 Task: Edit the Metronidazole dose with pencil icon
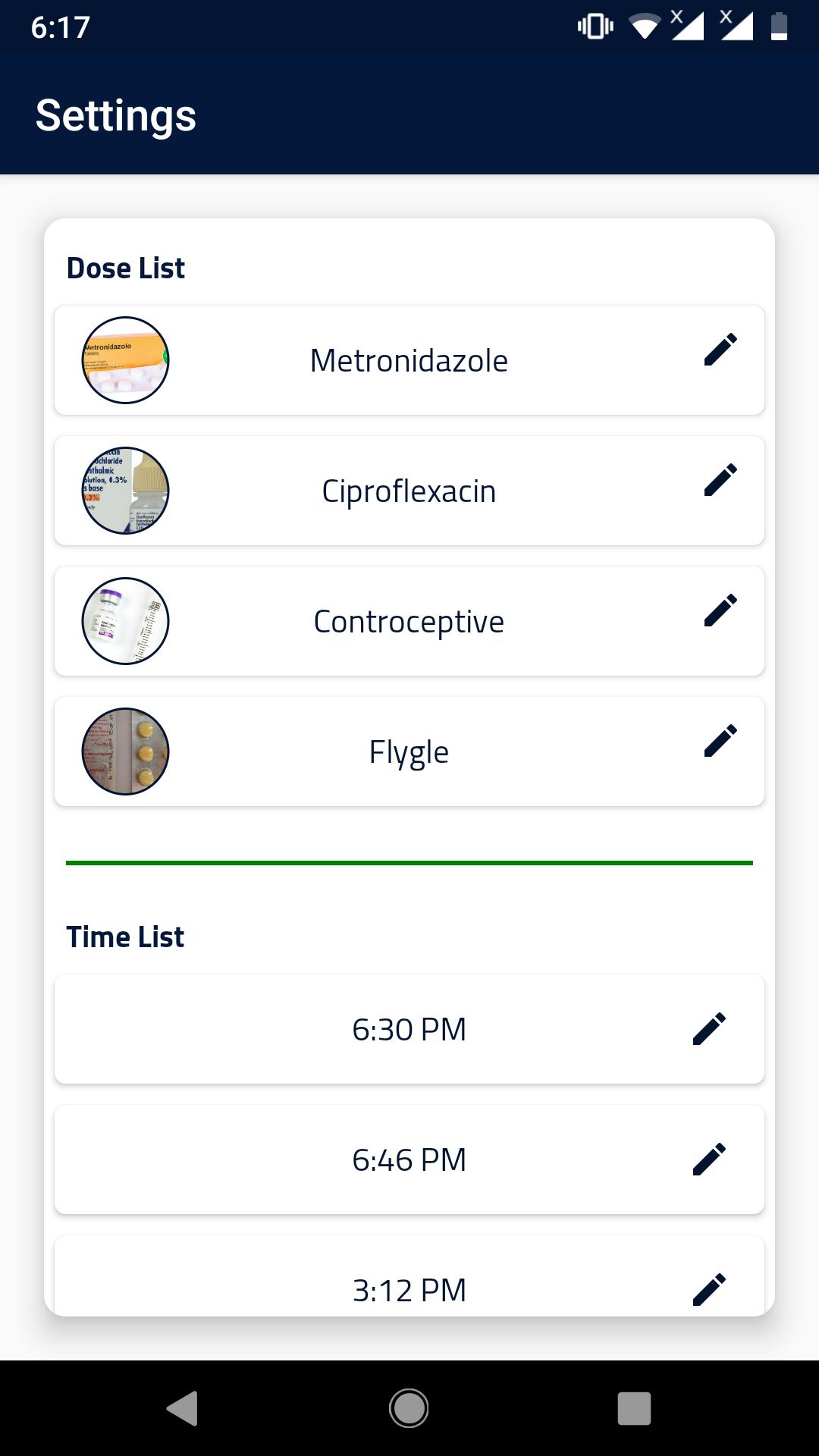[720, 350]
